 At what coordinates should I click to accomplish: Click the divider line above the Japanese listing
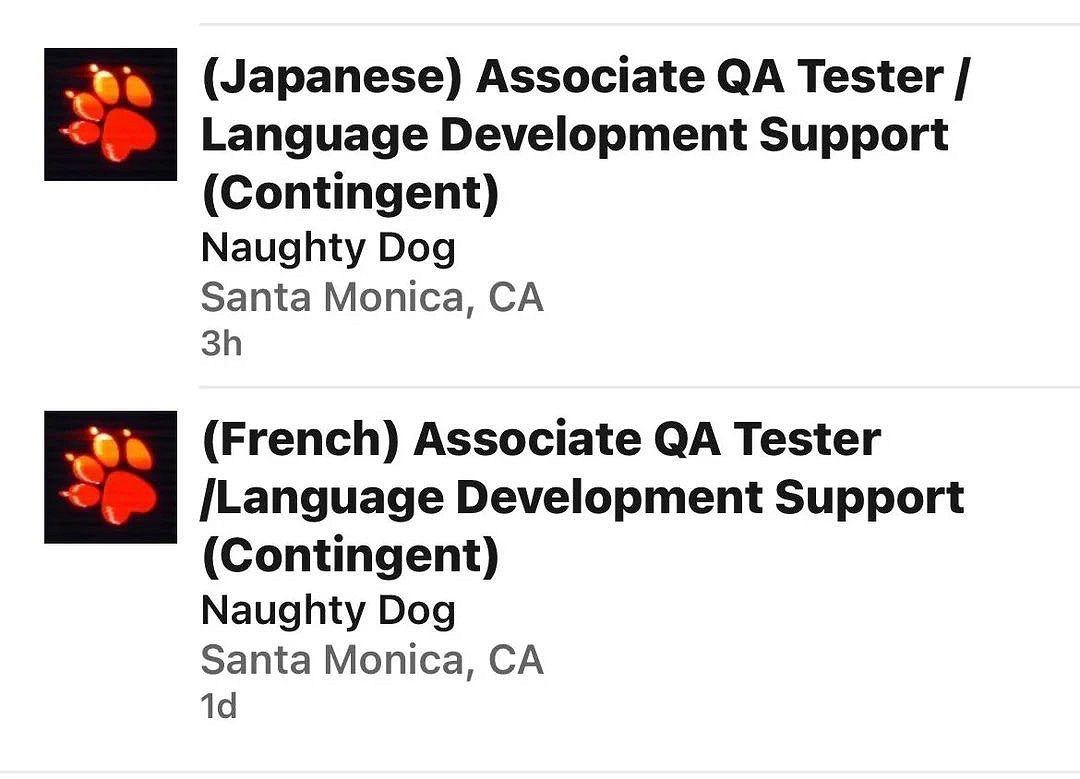pyautogui.click(x=640, y=24)
